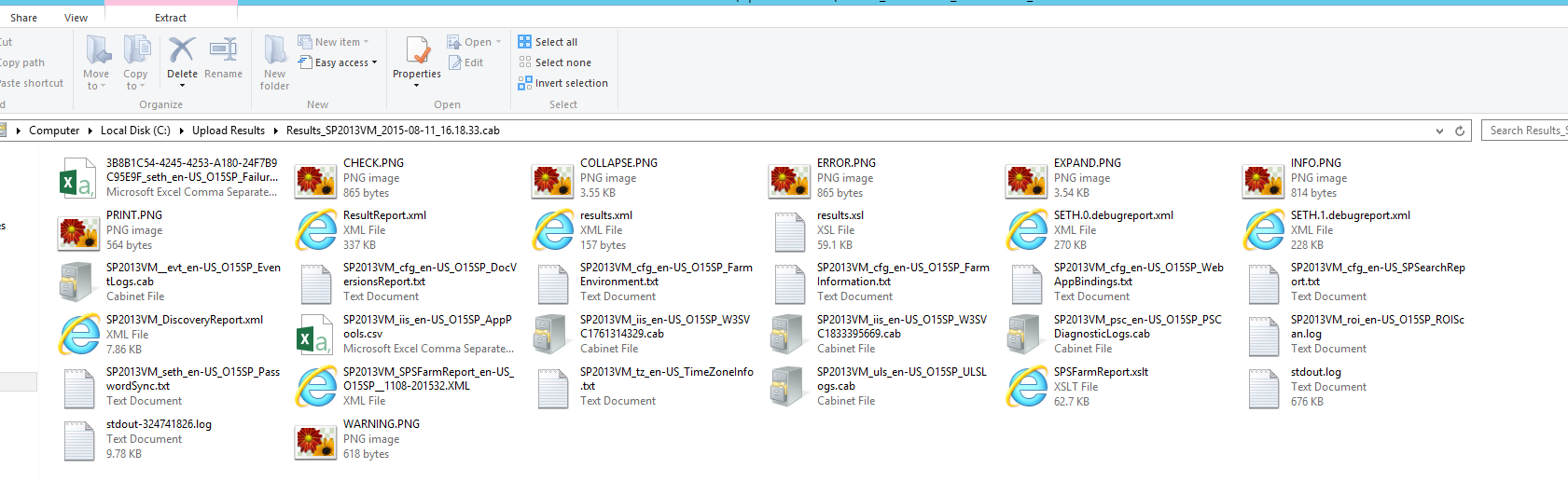Select the ResultReport.xml file icon
The width and height of the screenshot is (1568, 482).
click(x=316, y=230)
